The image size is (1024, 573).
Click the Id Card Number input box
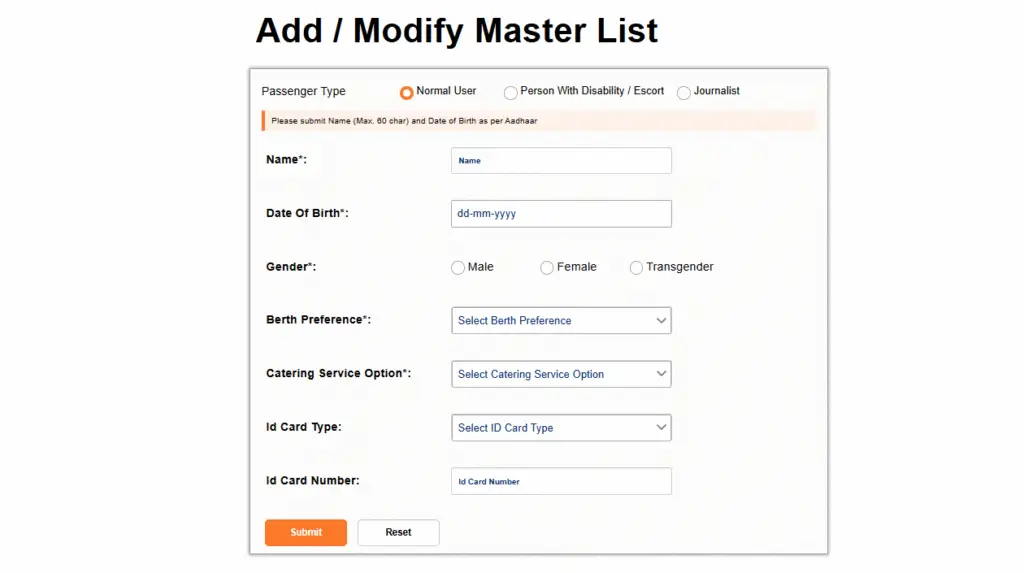point(561,482)
